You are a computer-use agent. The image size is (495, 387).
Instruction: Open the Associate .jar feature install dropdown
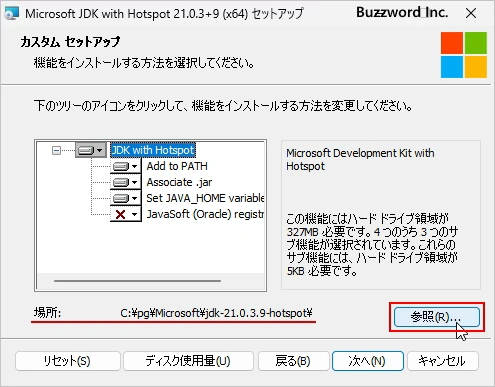(x=126, y=182)
